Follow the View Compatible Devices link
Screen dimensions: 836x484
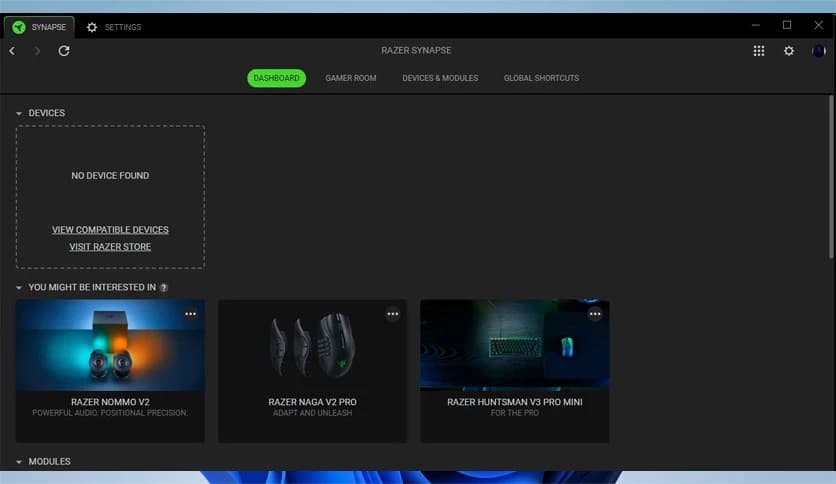point(110,230)
